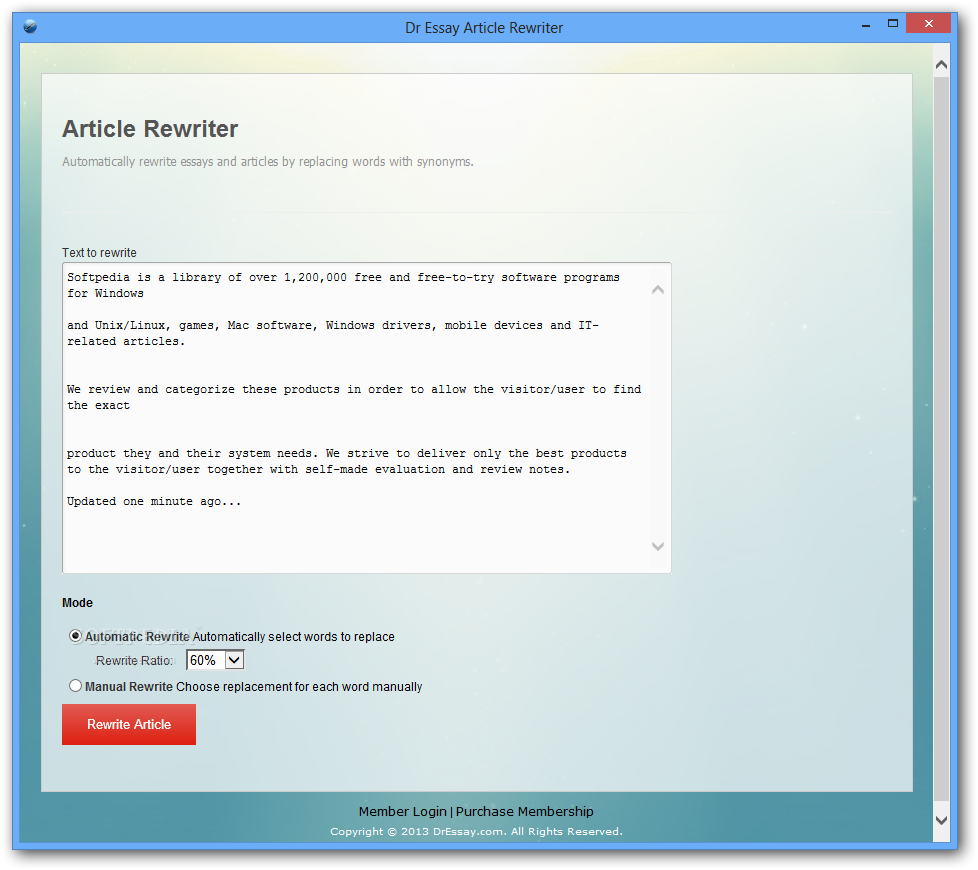Click the copyright 2013 DrEssay.com text
This screenshot has width=978, height=870.
point(476,831)
